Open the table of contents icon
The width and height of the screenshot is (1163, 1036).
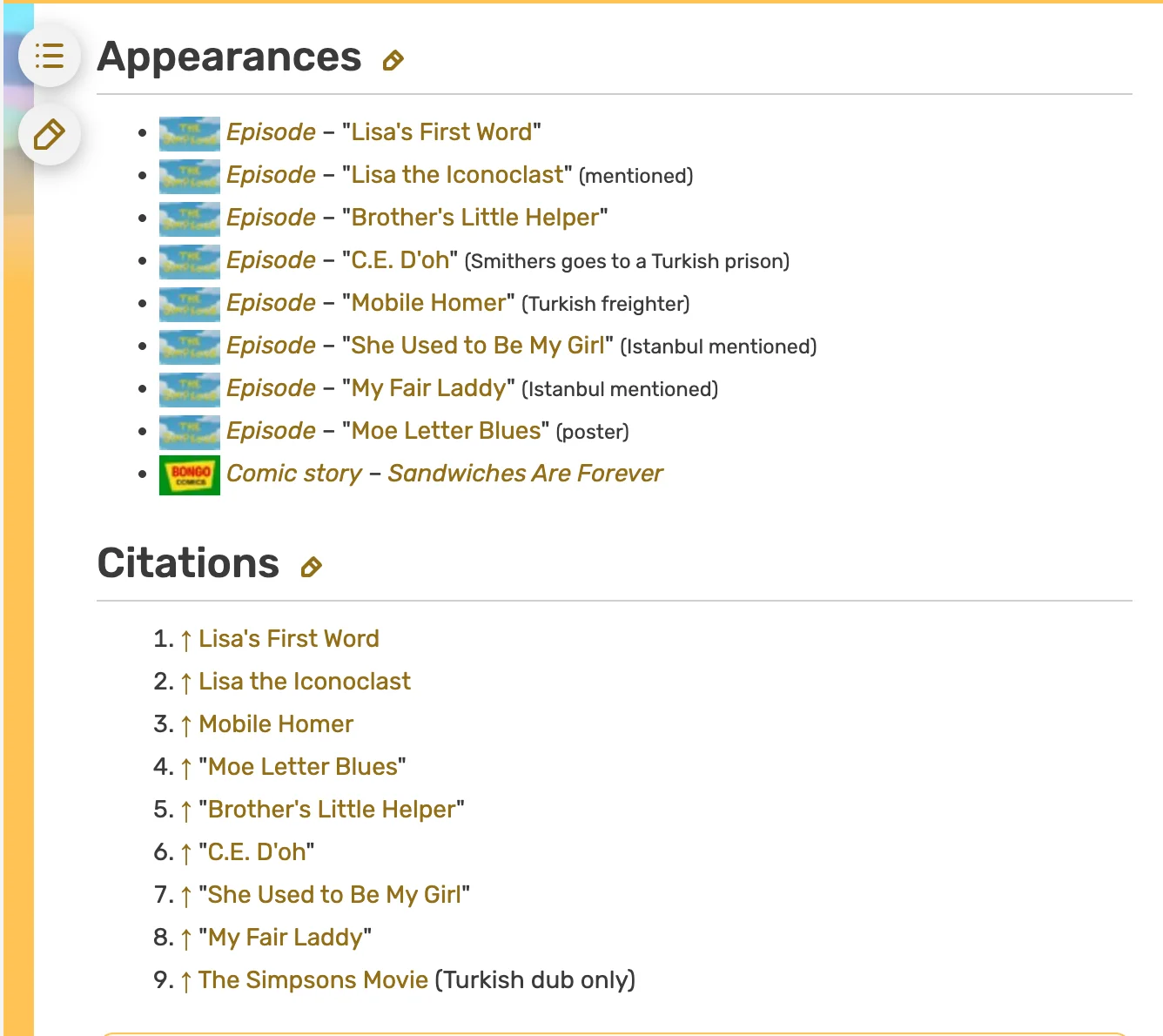point(50,56)
